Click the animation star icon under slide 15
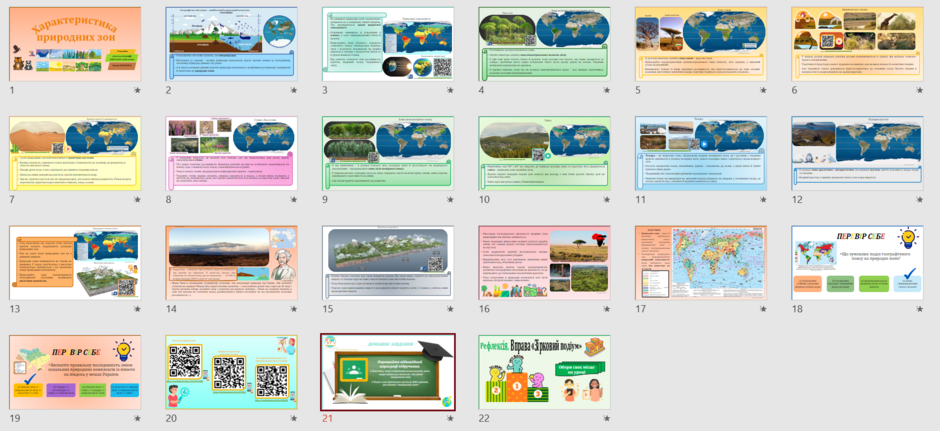This screenshot has width=940, height=431. pos(450,309)
